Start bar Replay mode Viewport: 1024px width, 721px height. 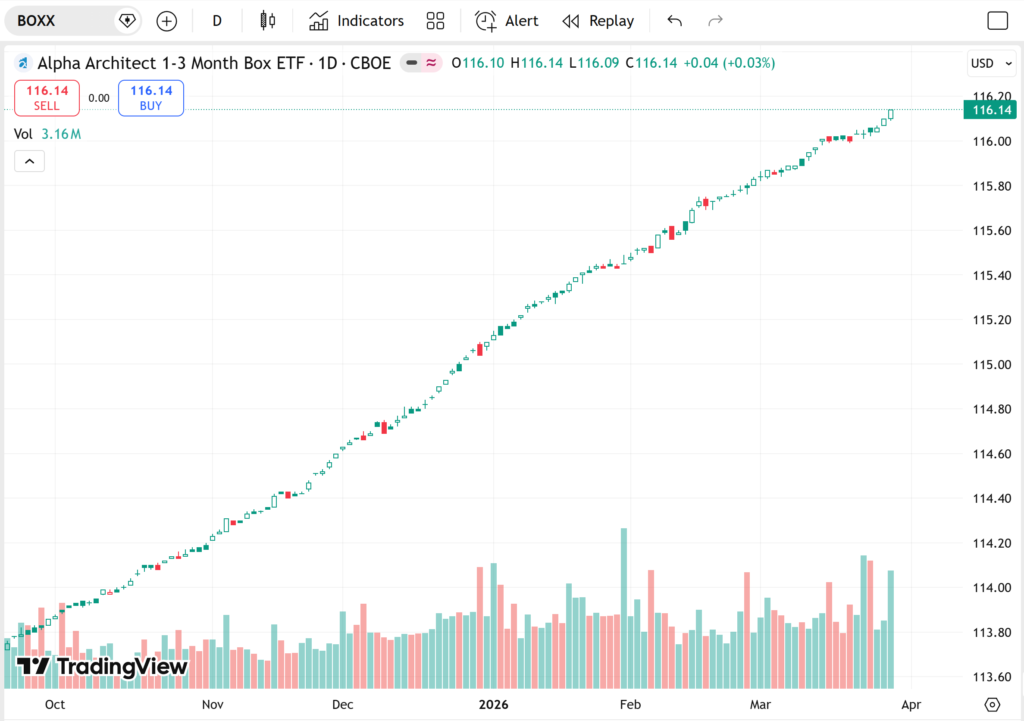click(x=598, y=21)
